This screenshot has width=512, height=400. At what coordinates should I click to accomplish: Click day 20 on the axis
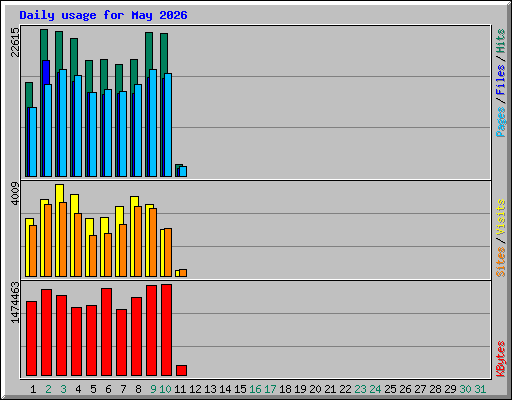315,389
